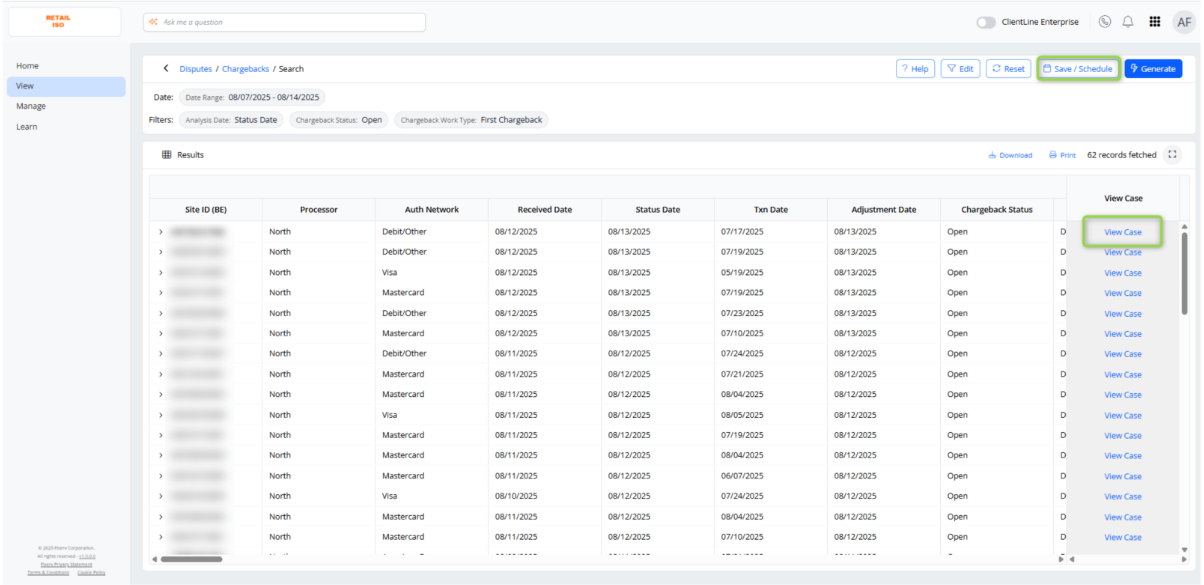Click the table's horizontal scrollbar thumb
Viewport: 1204px width, 585px height.
191,558
